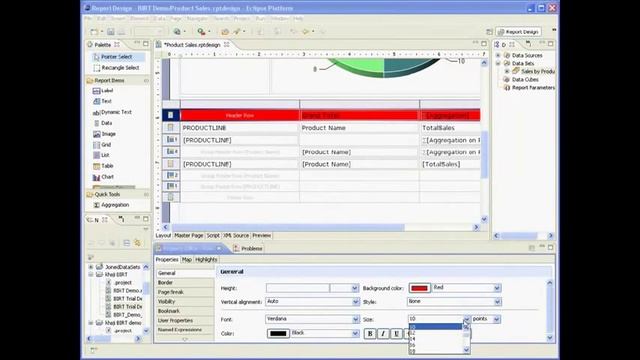Toggle Italic font style

pos(383,333)
